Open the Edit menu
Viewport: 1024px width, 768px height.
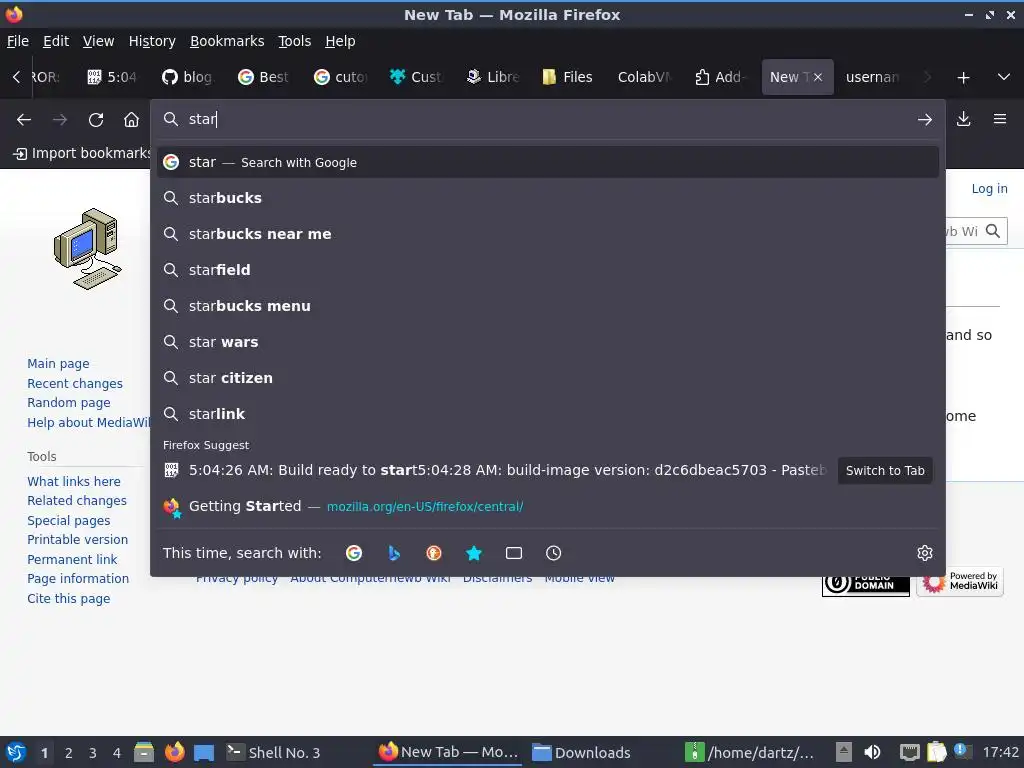pyautogui.click(x=56, y=41)
